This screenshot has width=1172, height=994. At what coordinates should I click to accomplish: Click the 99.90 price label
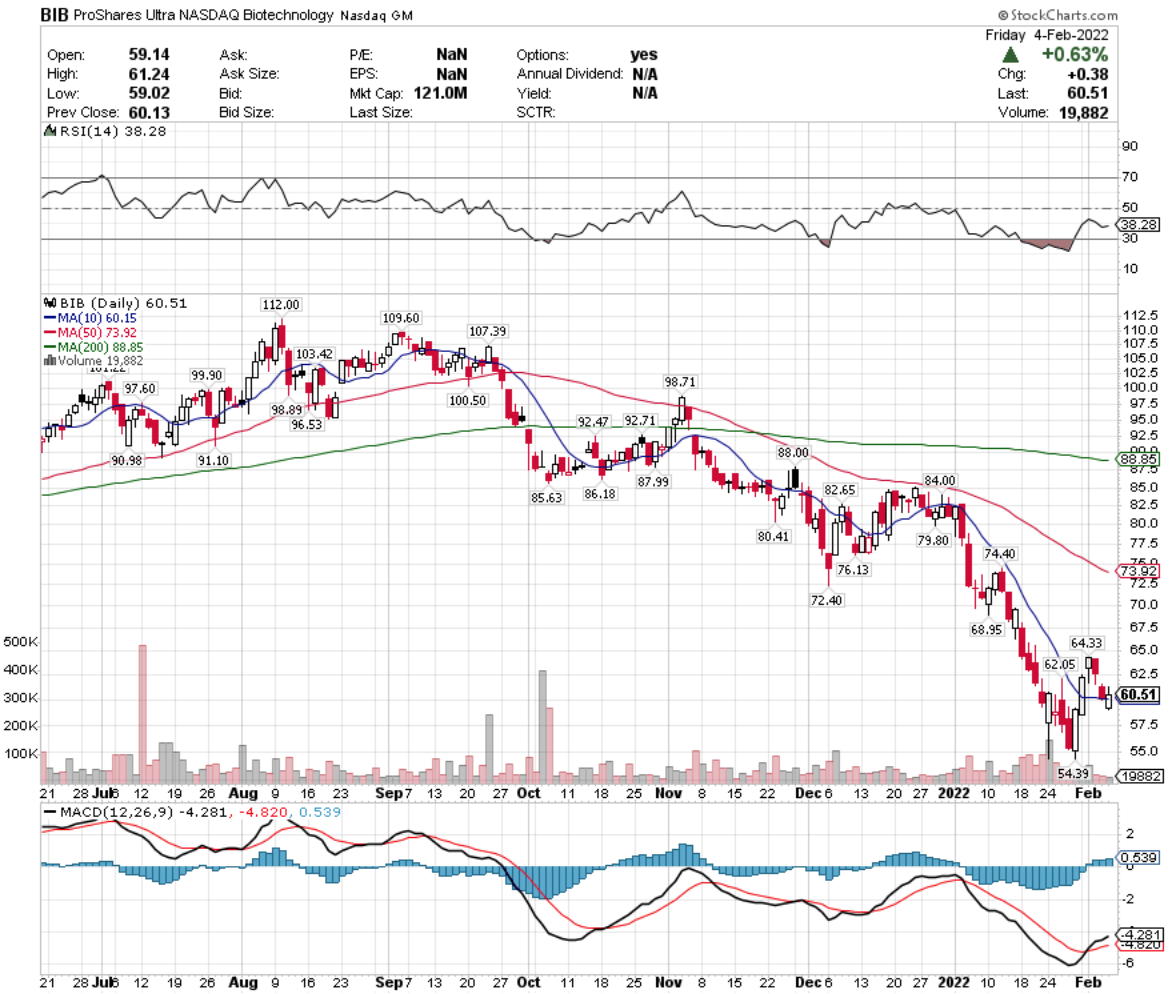click(206, 375)
